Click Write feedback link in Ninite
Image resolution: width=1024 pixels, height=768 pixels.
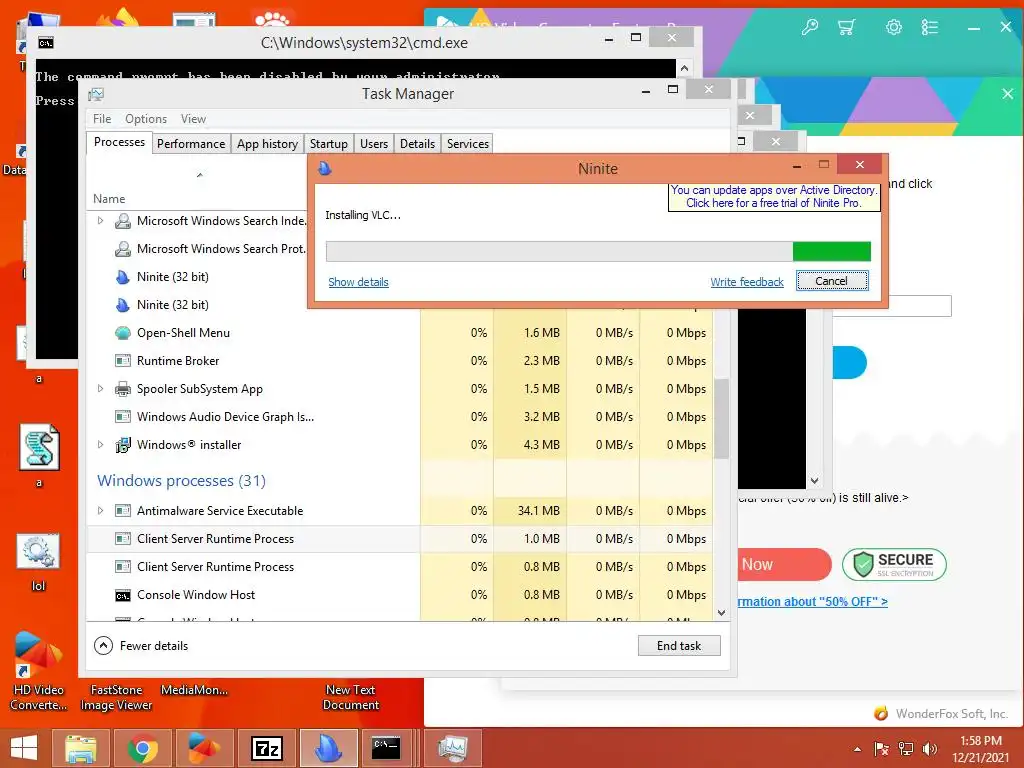tap(746, 282)
